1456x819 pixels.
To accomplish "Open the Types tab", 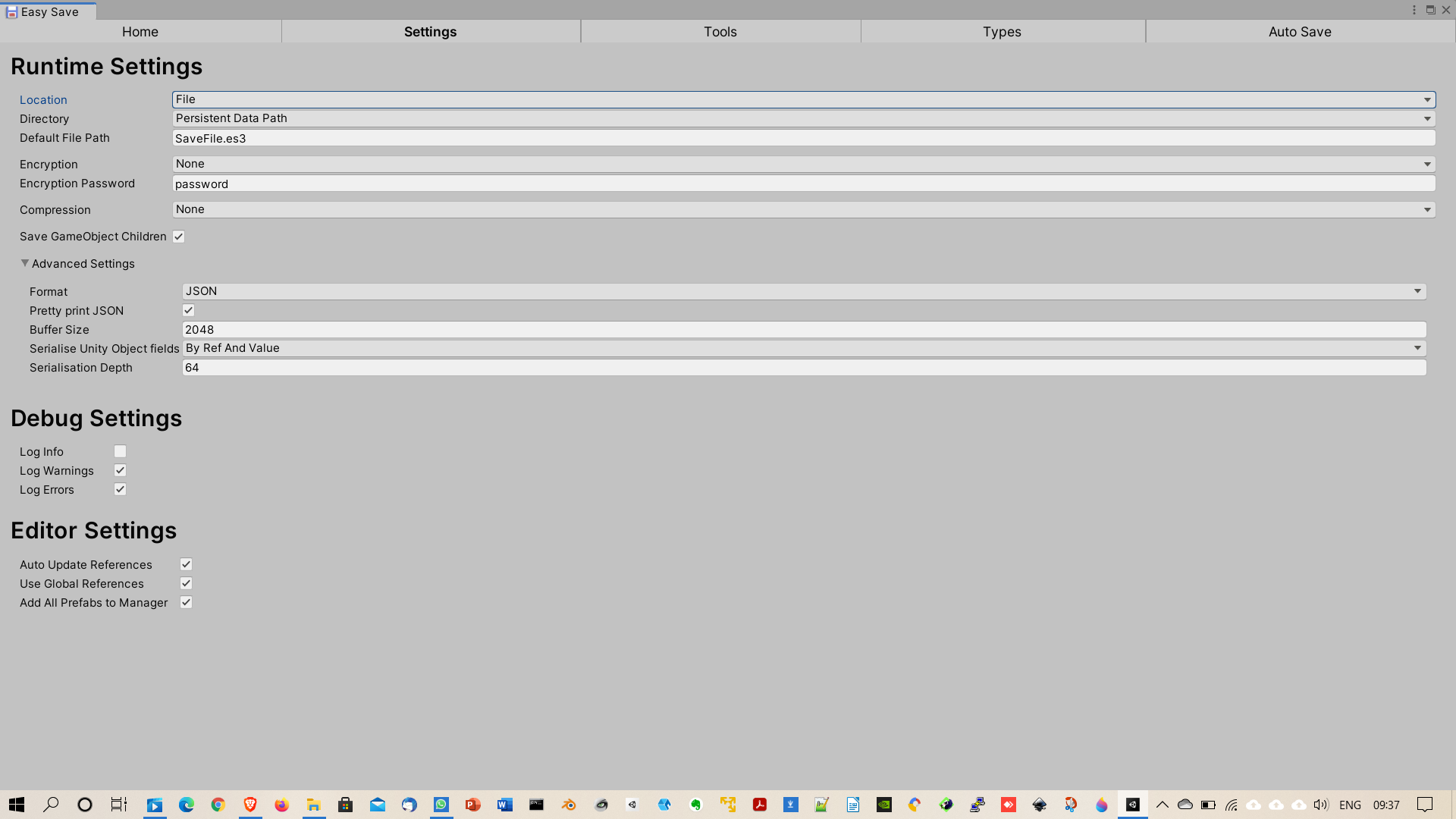I will (x=1002, y=32).
